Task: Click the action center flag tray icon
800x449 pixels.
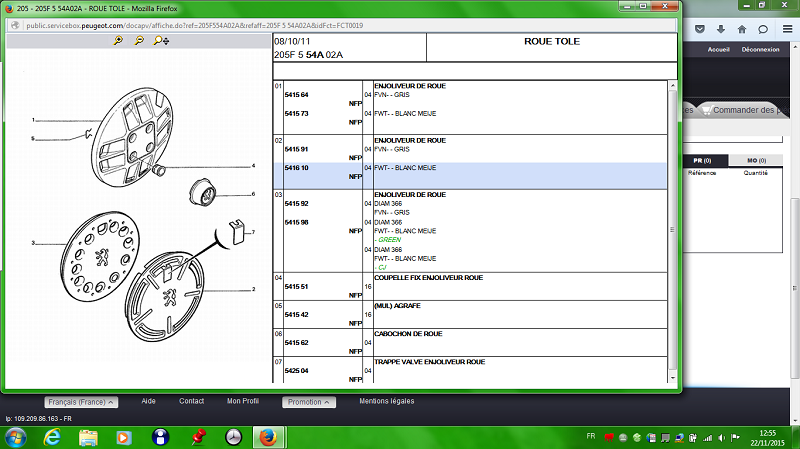Action: [735, 438]
